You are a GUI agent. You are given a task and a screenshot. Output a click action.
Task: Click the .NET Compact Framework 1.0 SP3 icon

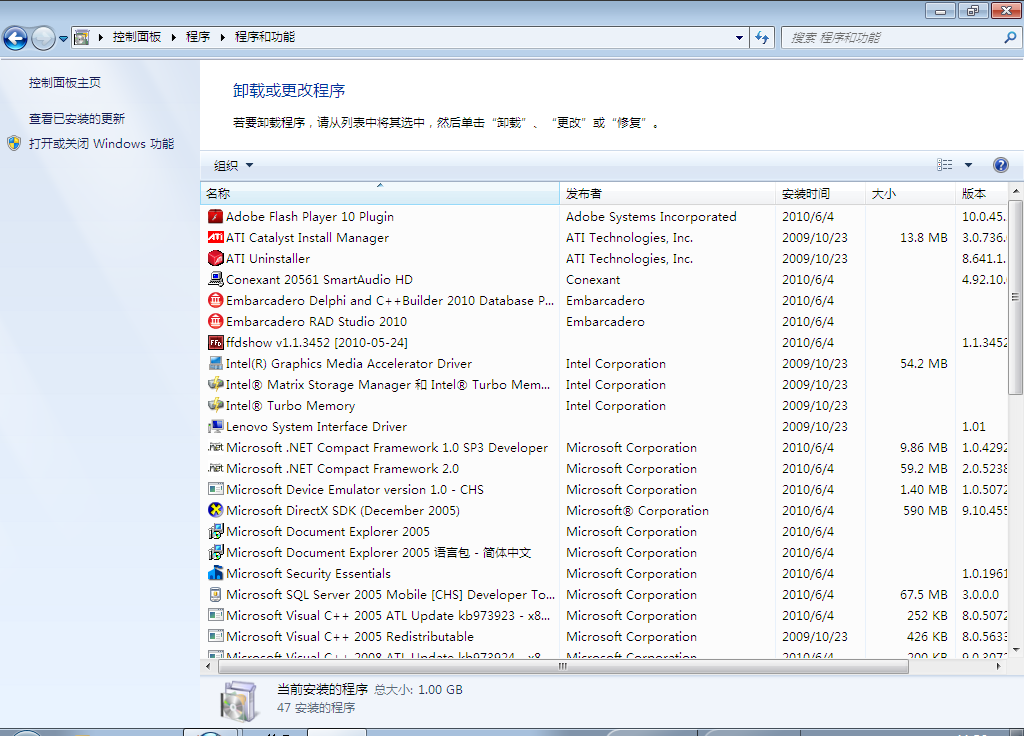click(x=216, y=447)
